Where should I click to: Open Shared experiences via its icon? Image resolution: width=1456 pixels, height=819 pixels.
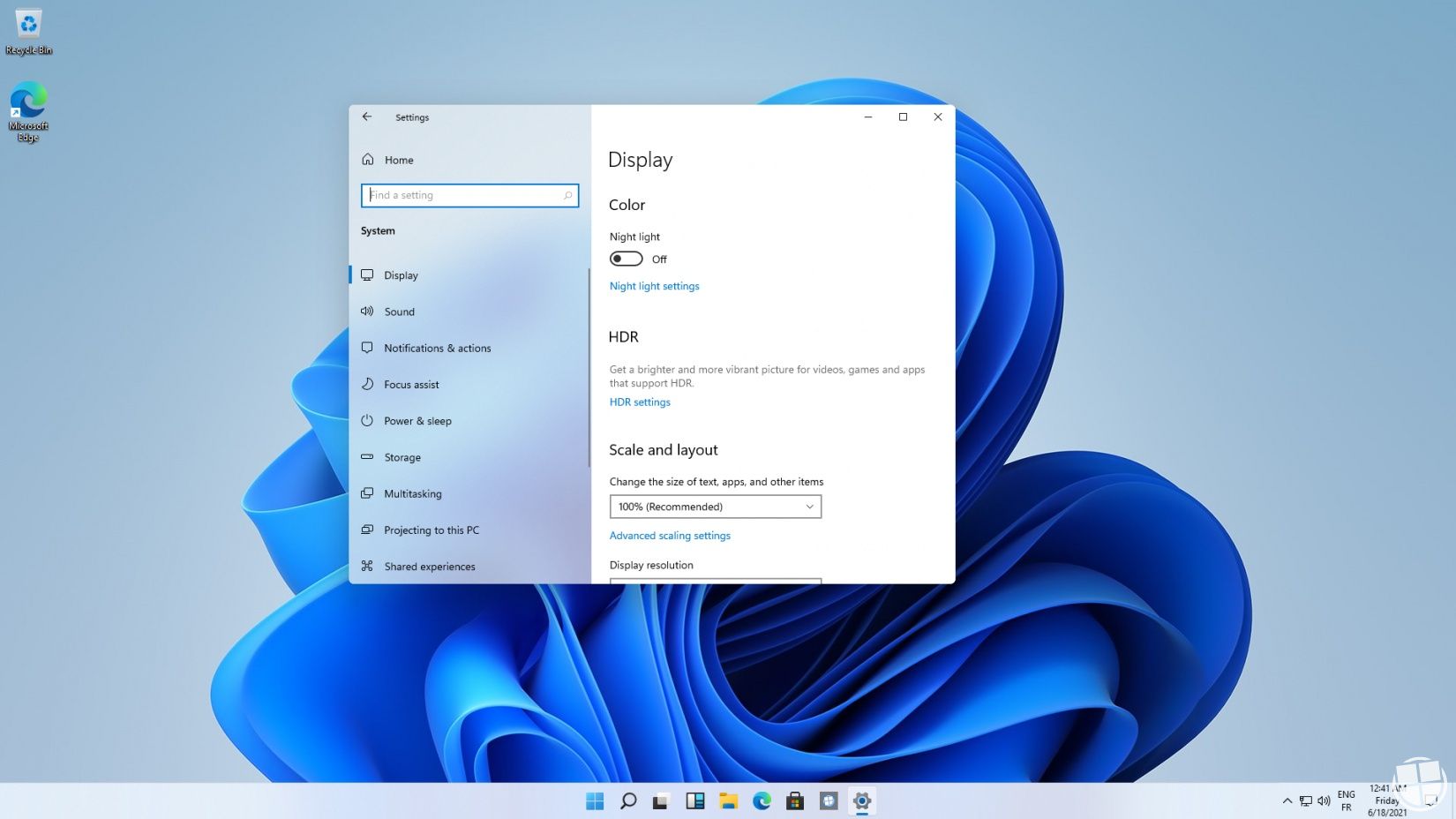pos(368,566)
